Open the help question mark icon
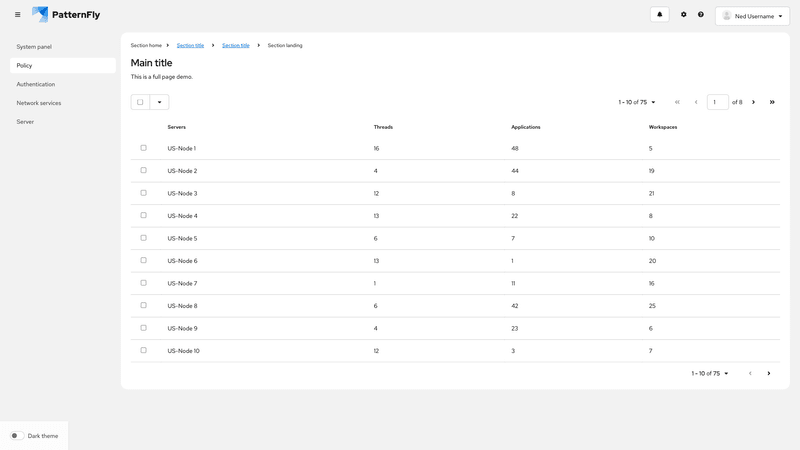Screen dimensions: 800x450 point(701,15)
